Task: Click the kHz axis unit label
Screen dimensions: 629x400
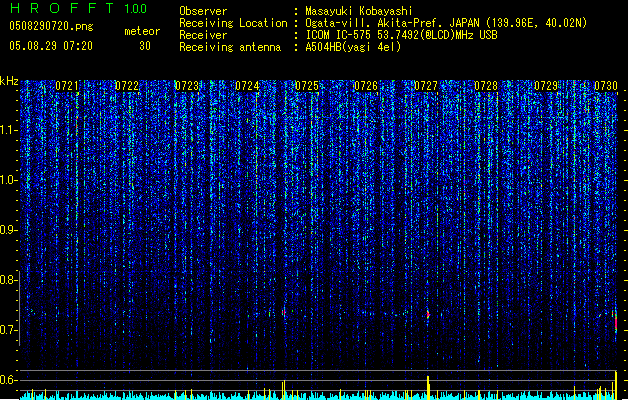Action: pos(9,81)
